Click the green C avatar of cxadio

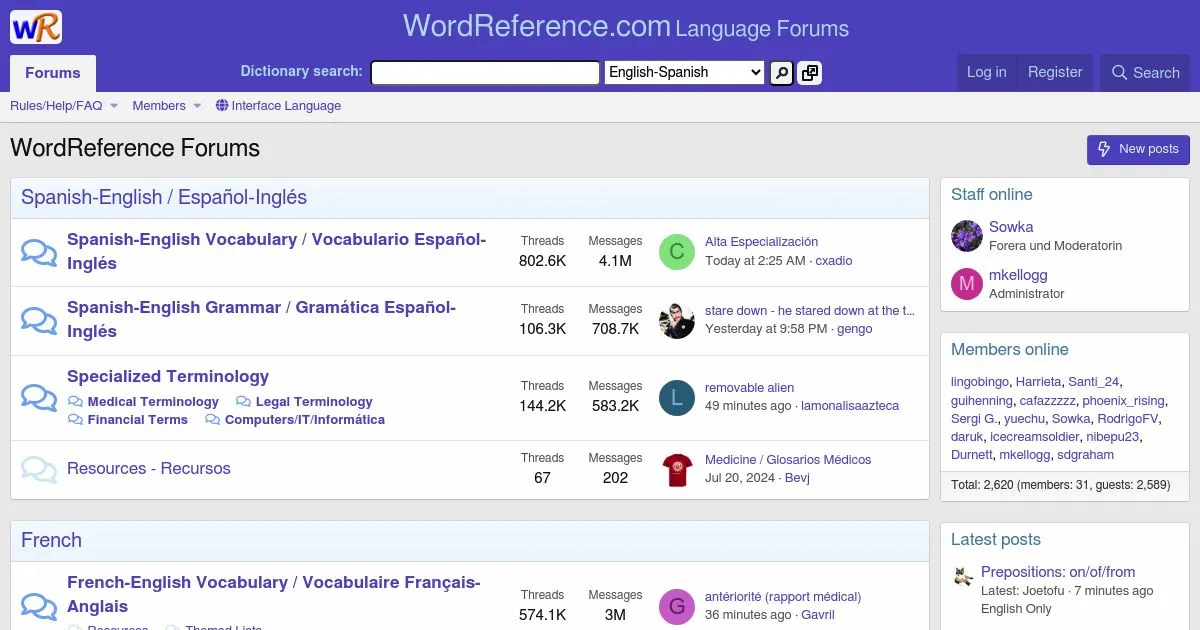[x=677, y=252]
